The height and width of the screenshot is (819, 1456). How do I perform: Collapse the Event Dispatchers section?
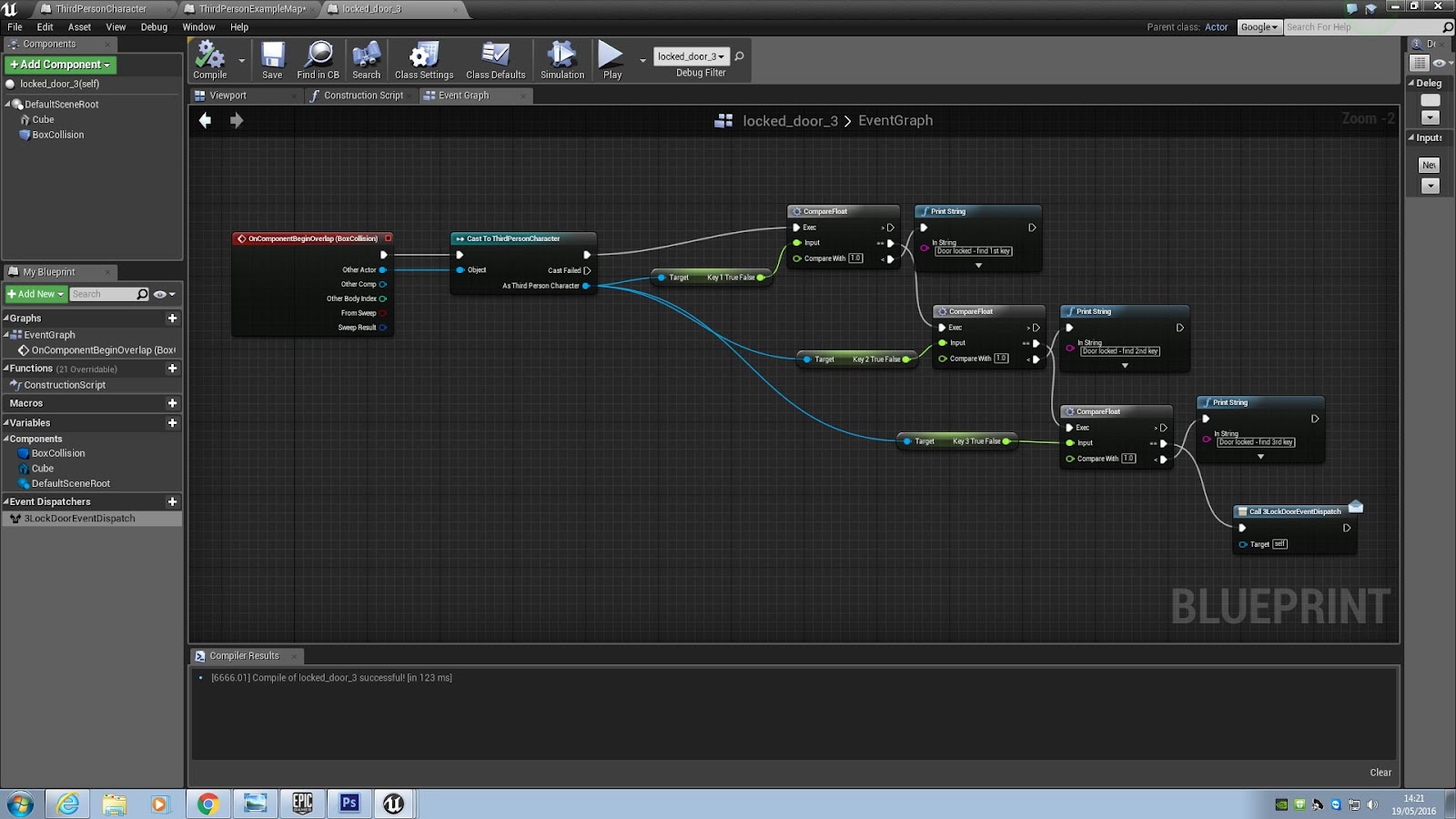[5, 502]
